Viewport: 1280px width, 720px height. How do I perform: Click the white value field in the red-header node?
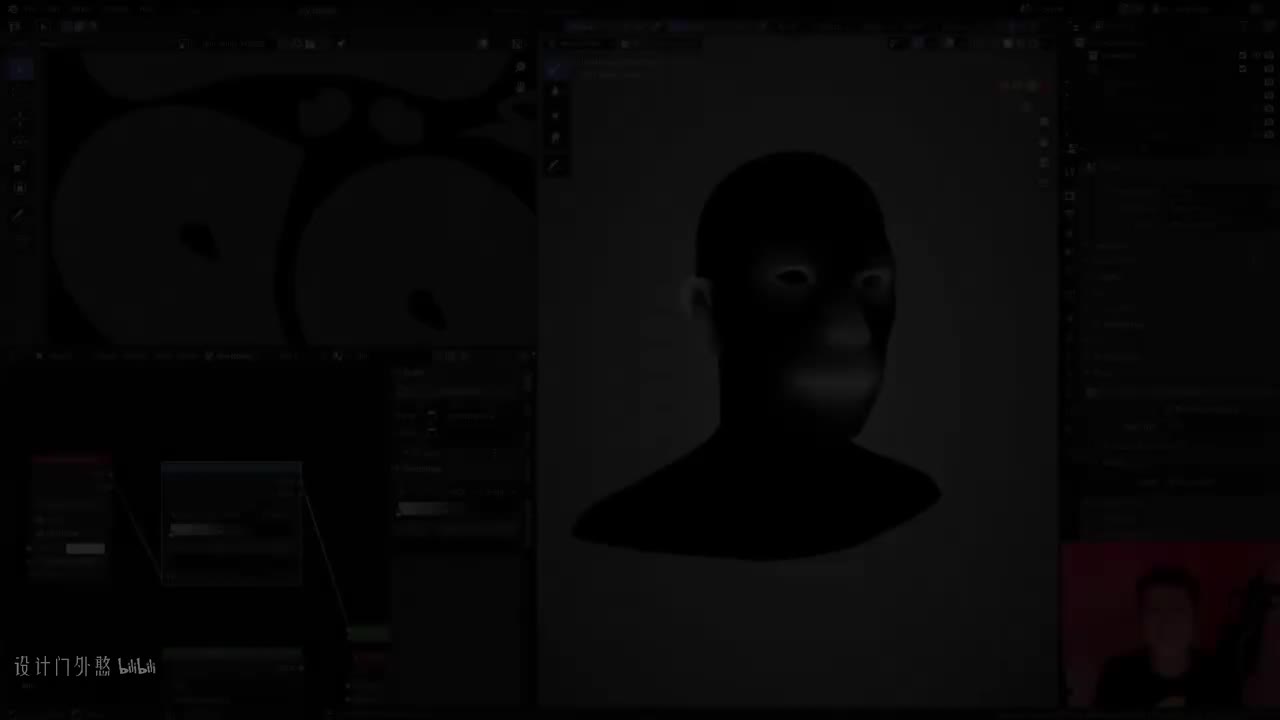click(85, 548)
